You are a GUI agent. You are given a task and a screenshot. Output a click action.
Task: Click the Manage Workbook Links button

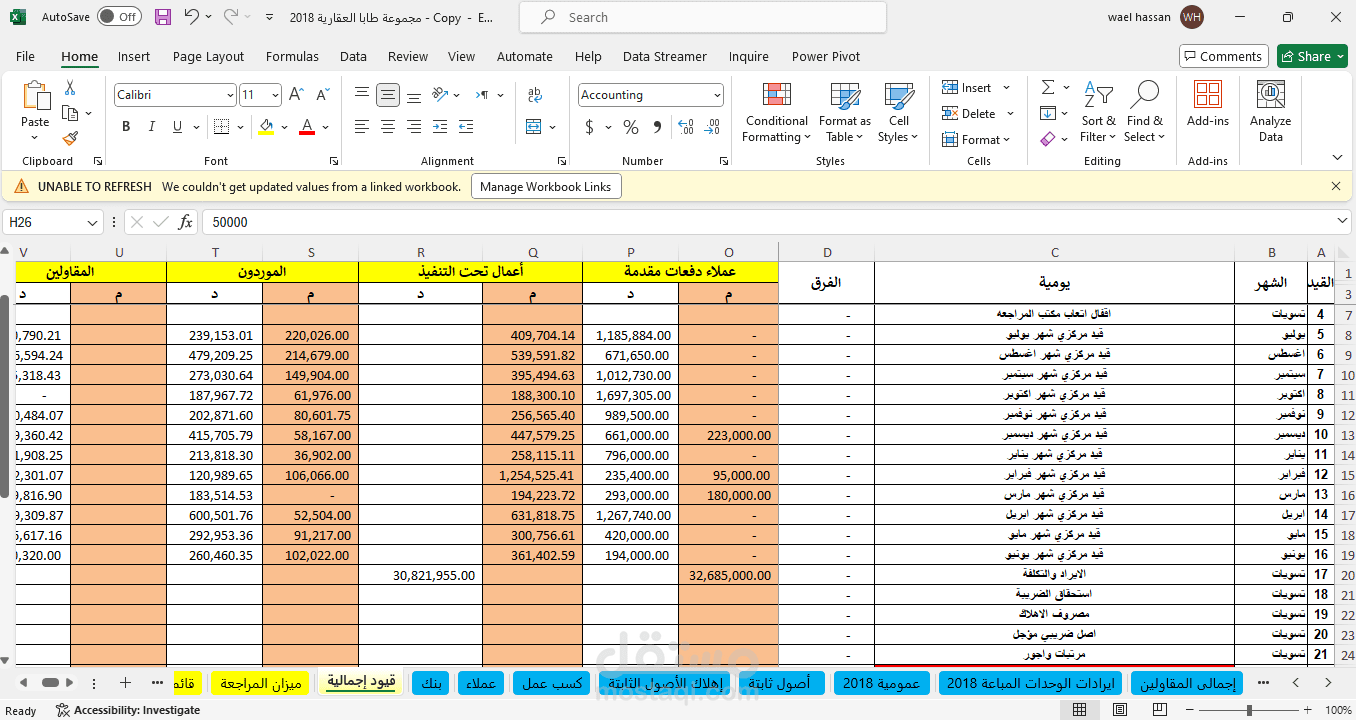(x=546, y=187)
